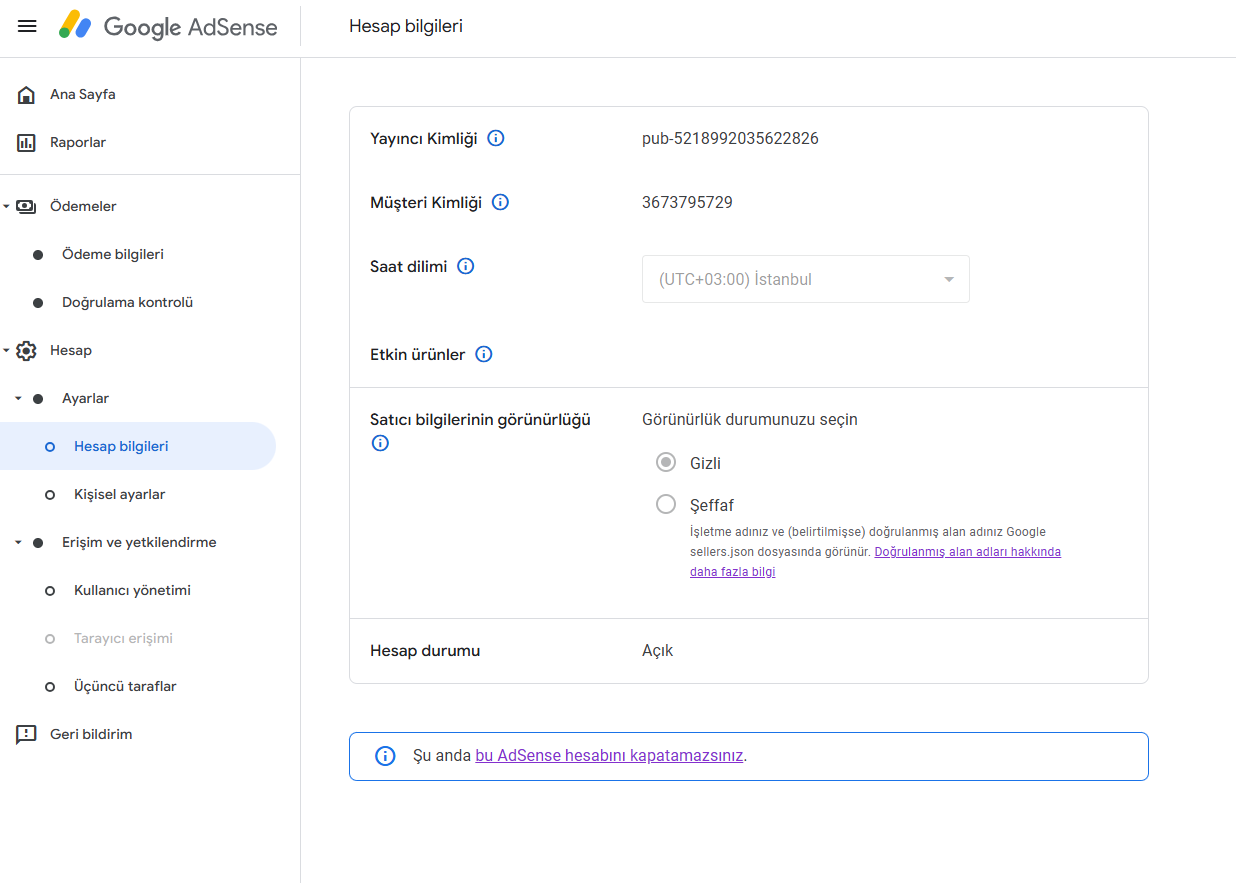The height and width of the screenshot is (883, 1236).
Task: Click the Ödemeler money icon
Action: point(26,207)
